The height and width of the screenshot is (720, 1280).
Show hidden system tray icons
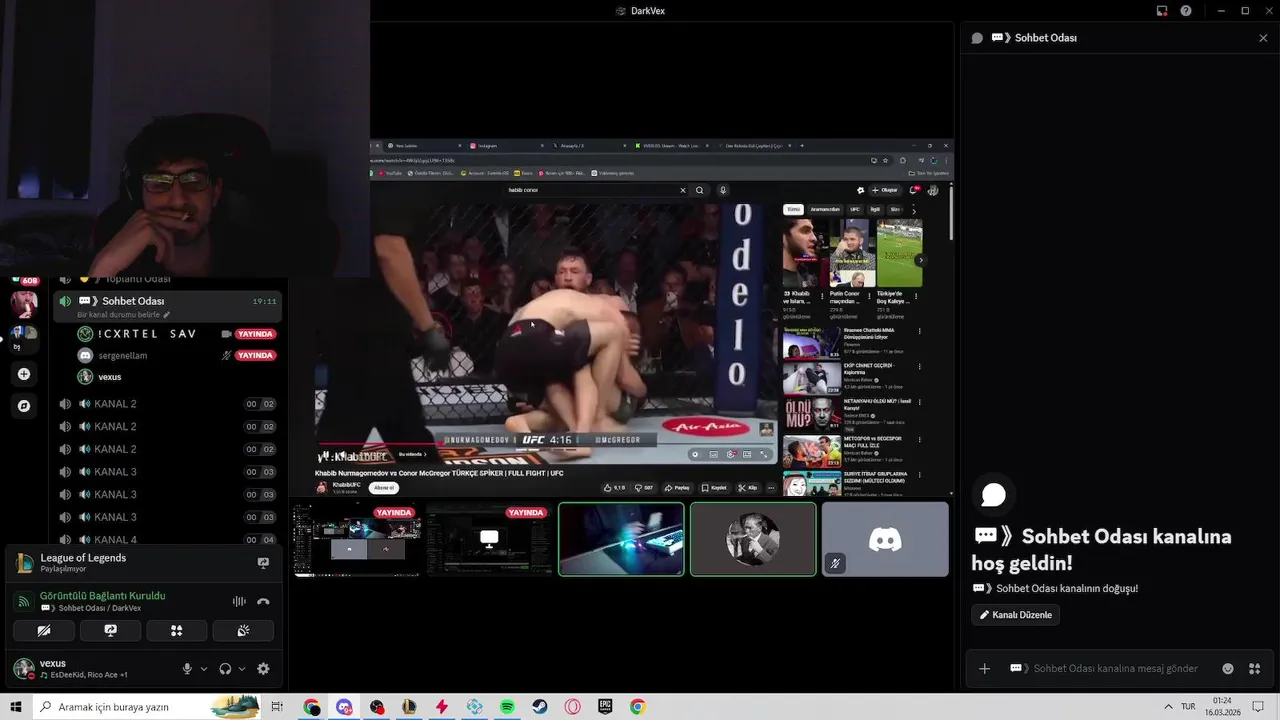1167,707
